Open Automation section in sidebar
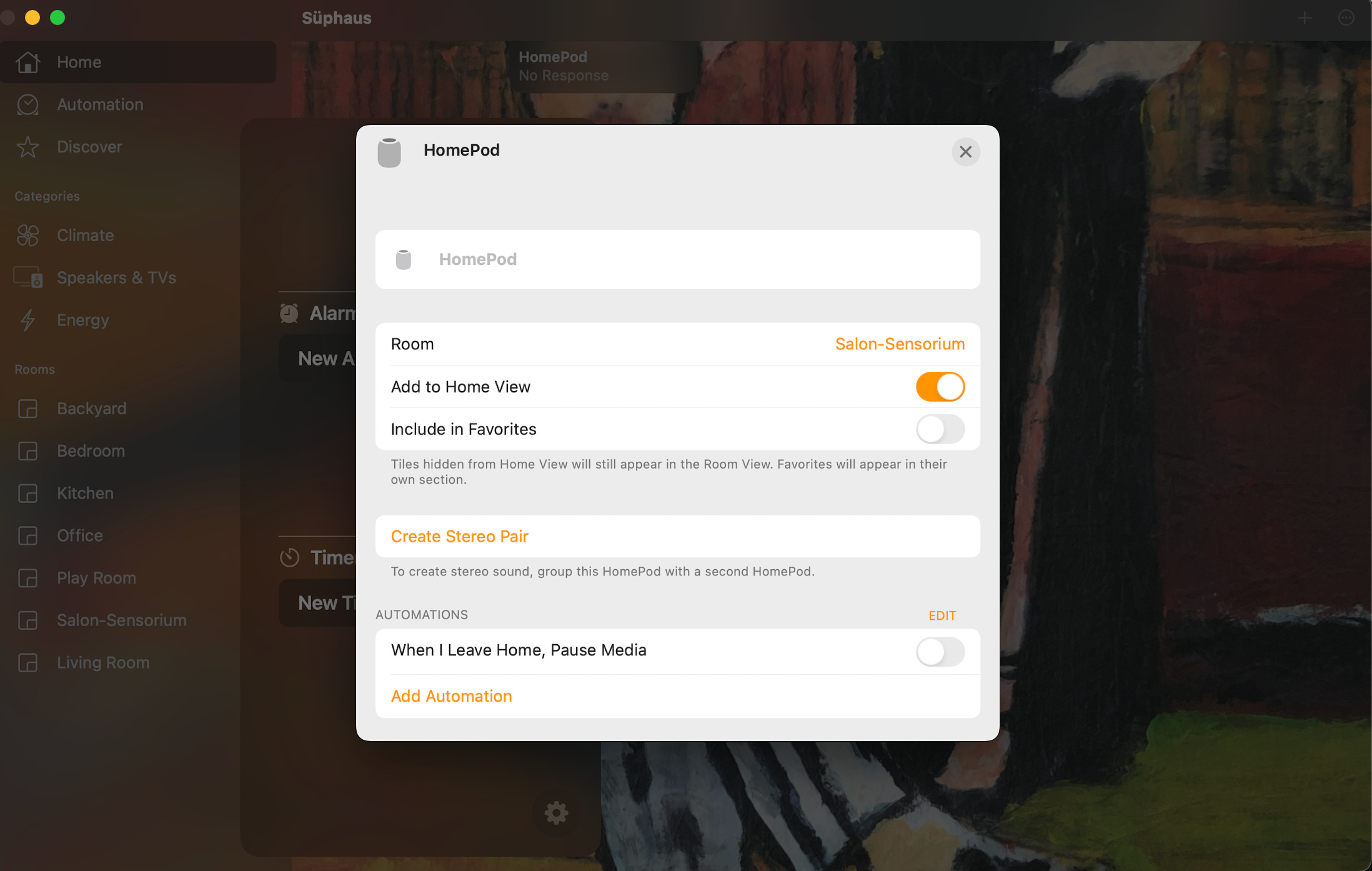The height and width of the screenshot is (871, 1372). (x=138, y=105)
